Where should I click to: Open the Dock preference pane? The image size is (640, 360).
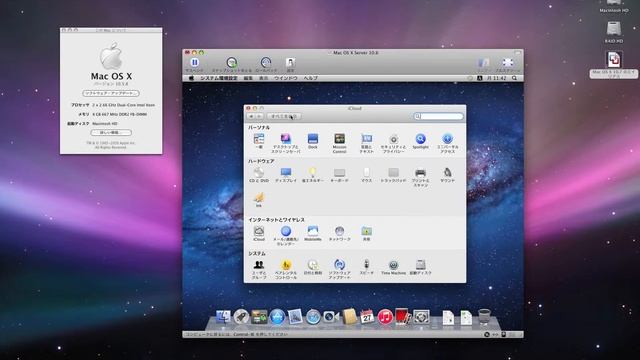click(x=313, y=141)
